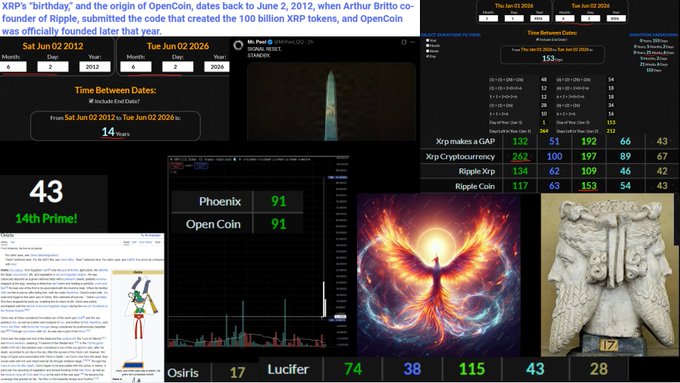The width and height of the screenshot is (680, 383).
Task: Click the Mr. Pool display name
Action: 257,42
